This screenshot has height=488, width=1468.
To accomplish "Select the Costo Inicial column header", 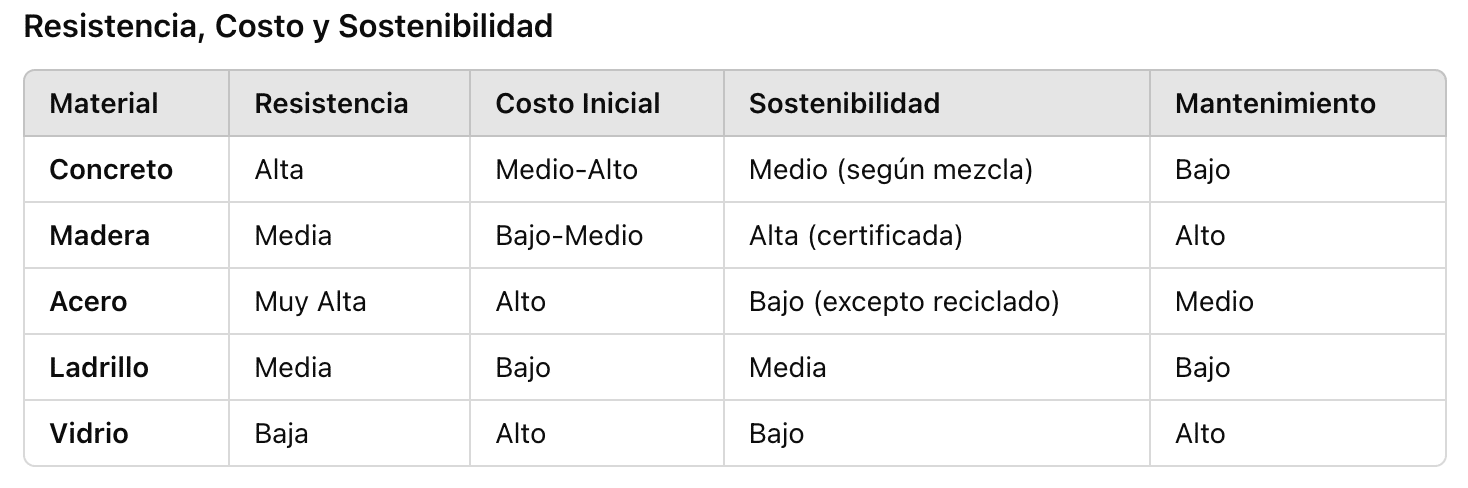I will tap(578, 103).
